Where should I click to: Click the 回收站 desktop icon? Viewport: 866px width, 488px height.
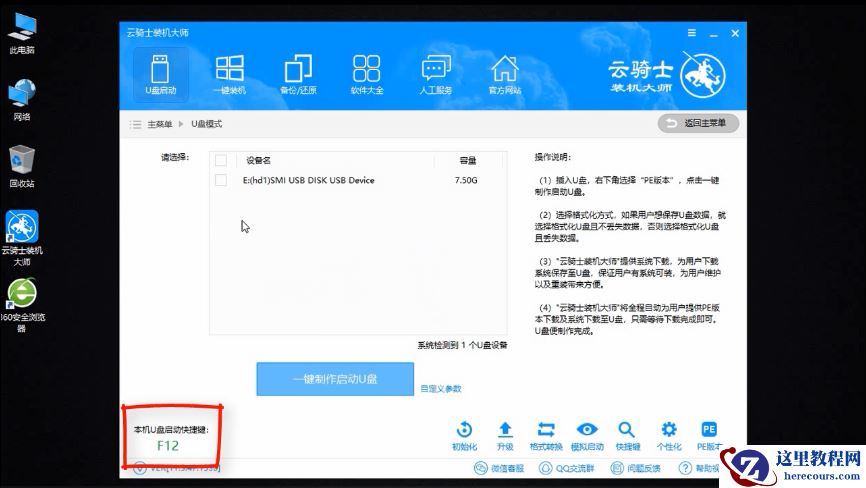[x=22, y=167]
